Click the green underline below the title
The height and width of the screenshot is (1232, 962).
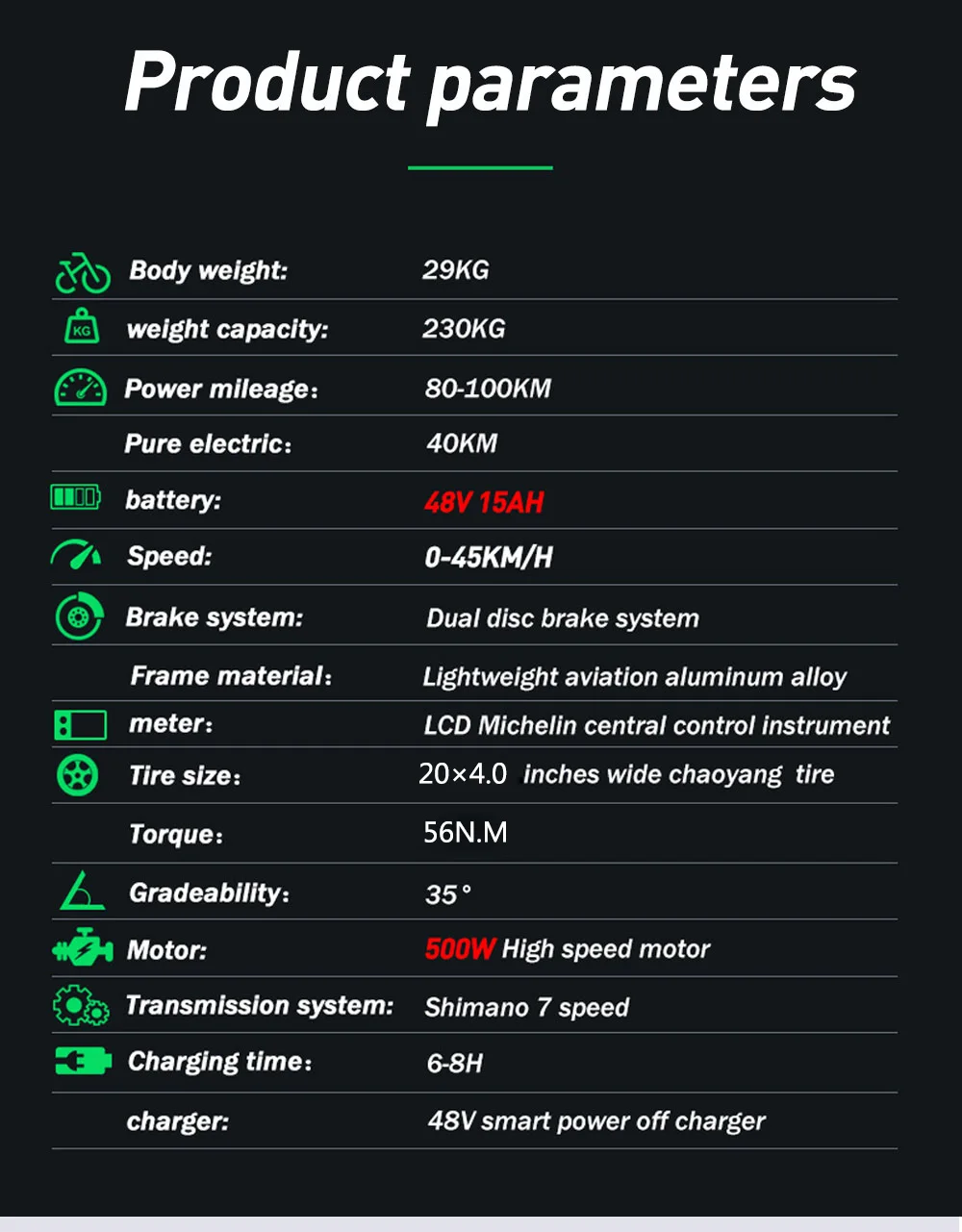coord(480,167)
